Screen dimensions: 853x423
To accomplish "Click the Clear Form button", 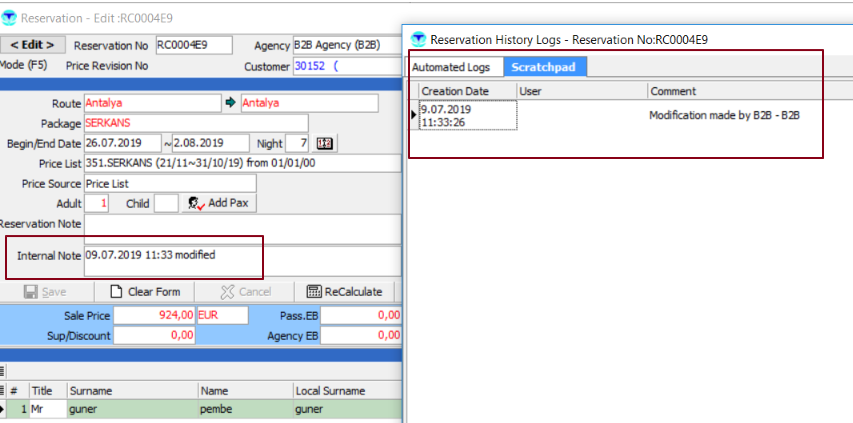I will click(145, 291).
